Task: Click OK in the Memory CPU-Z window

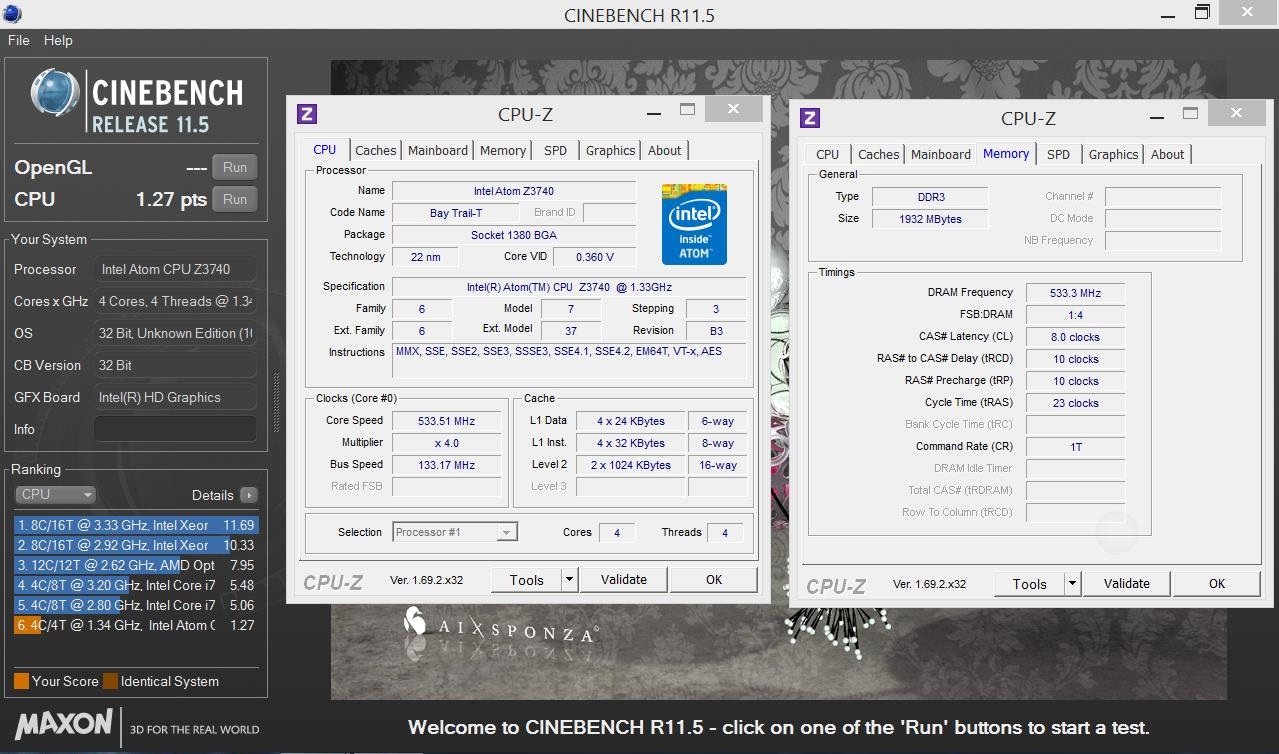Action: pyautogui.click(x=1217, y=583)
